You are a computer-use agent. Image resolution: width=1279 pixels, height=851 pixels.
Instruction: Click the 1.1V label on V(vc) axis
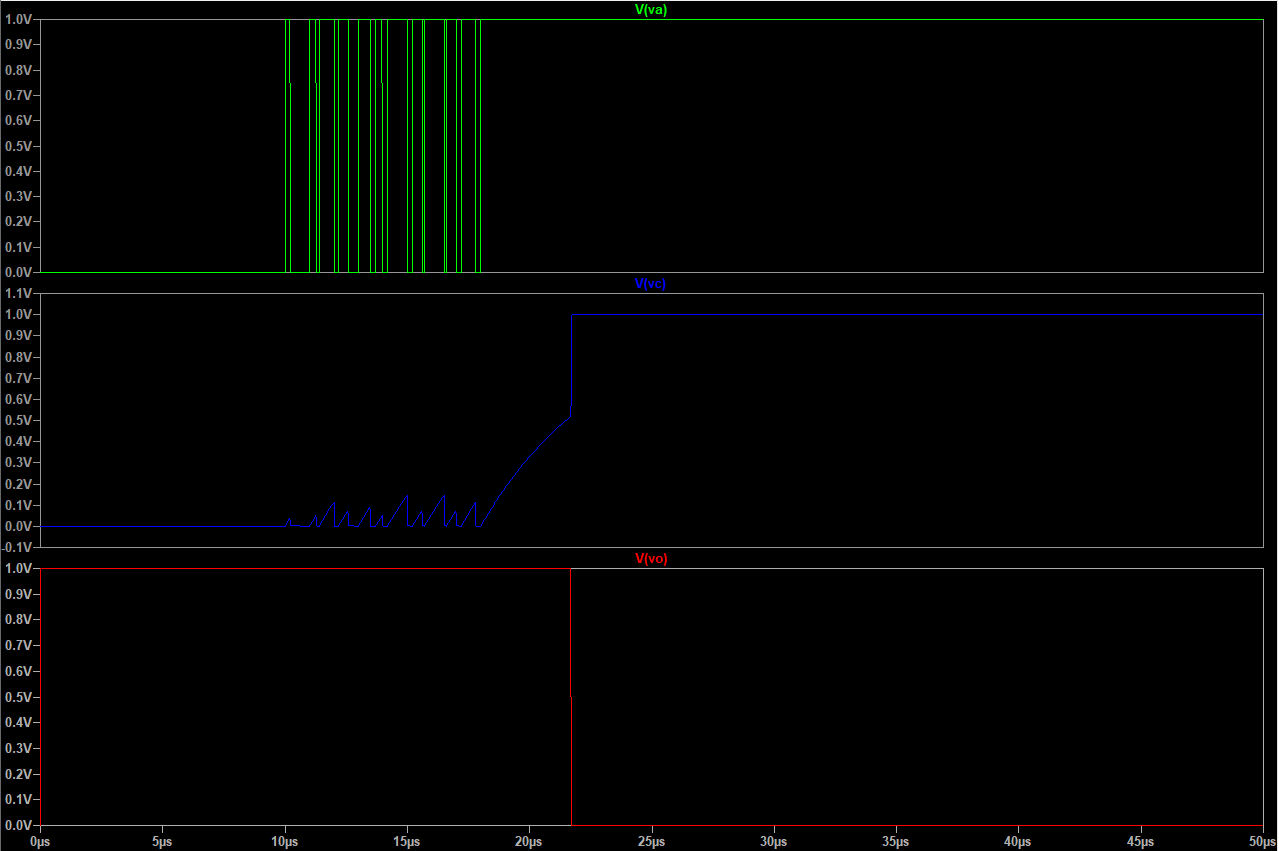pyautogui.click(x=19, y=293)
